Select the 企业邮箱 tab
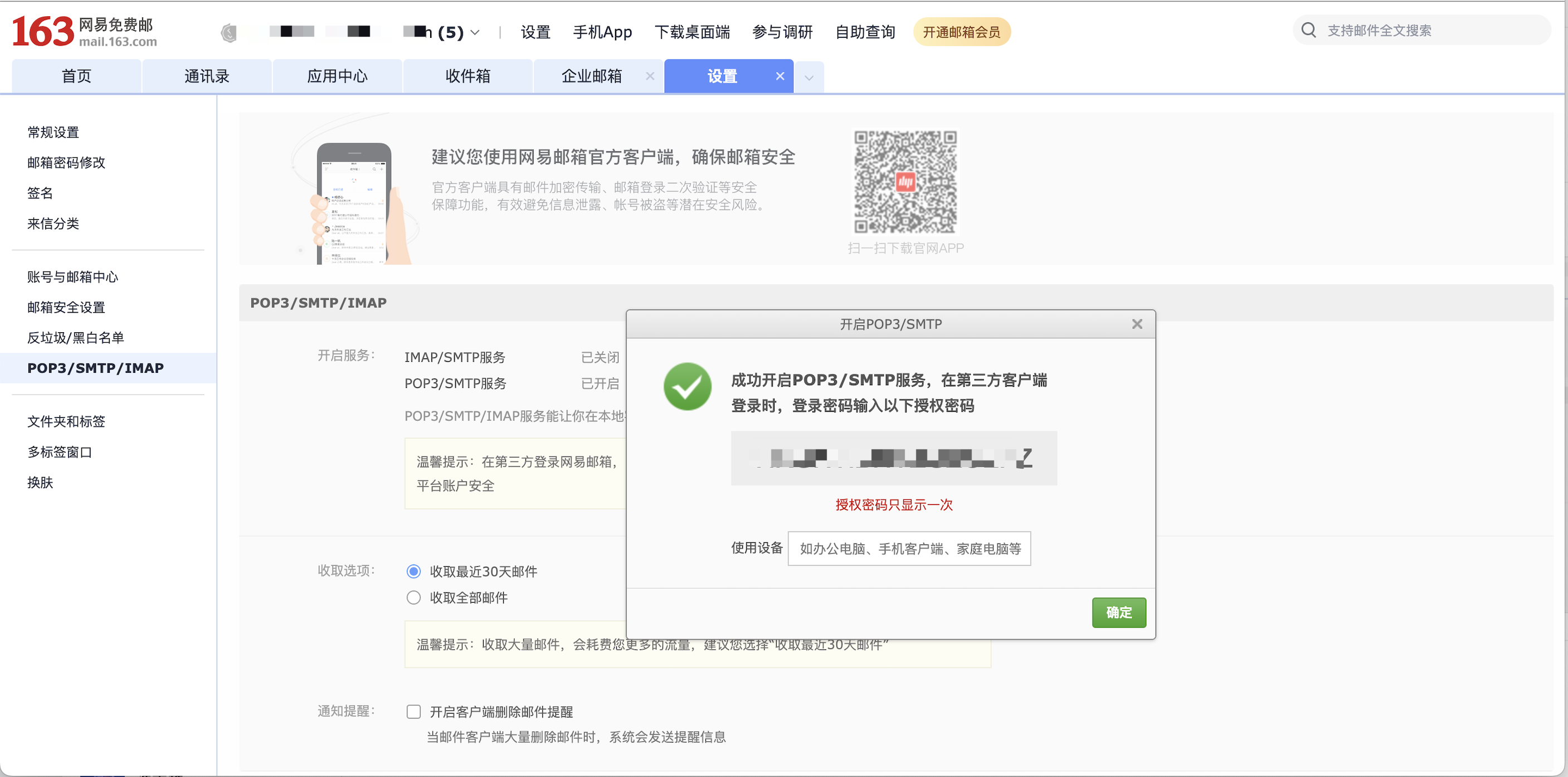Screen dimensions: 1568x777 coord(592,76)
